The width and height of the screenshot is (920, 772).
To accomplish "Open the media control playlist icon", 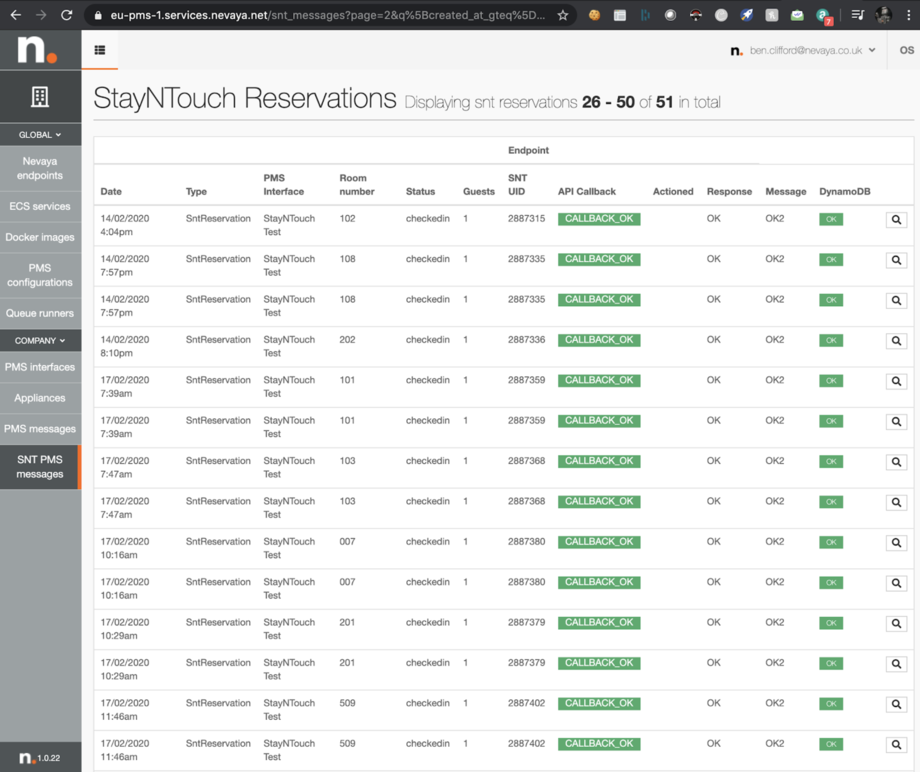I will pyautogui.click(x=857, y=15).
